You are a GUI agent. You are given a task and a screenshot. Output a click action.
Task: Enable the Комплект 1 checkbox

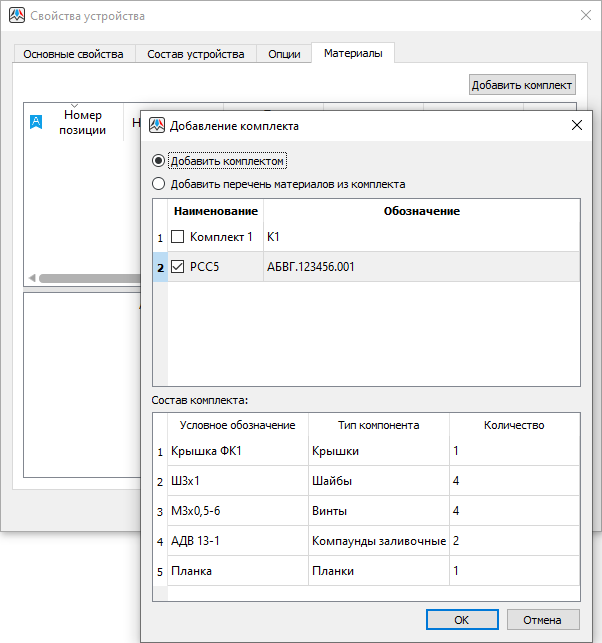pyautogui.click(x=177, y=238)
